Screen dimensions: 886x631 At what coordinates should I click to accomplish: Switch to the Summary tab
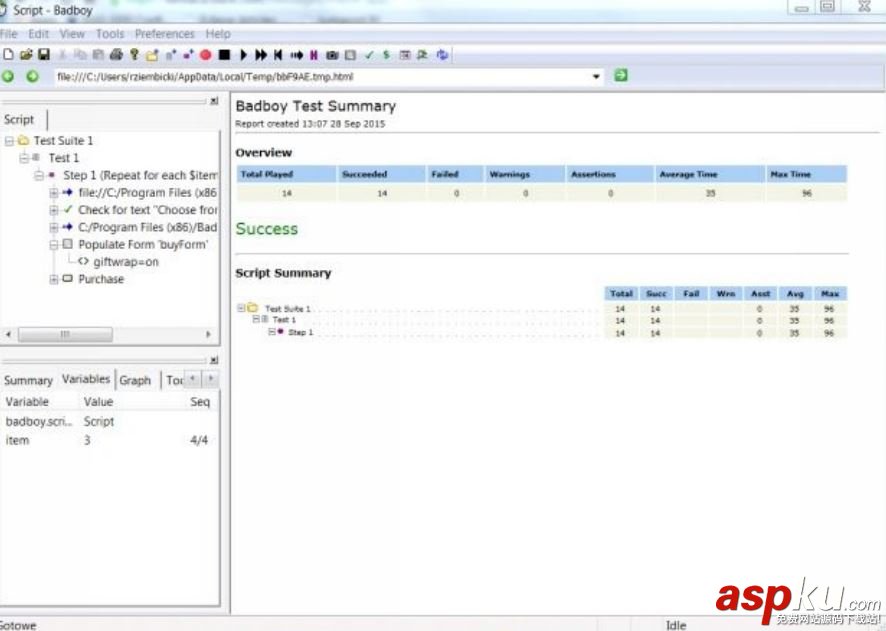coord(28,380)
